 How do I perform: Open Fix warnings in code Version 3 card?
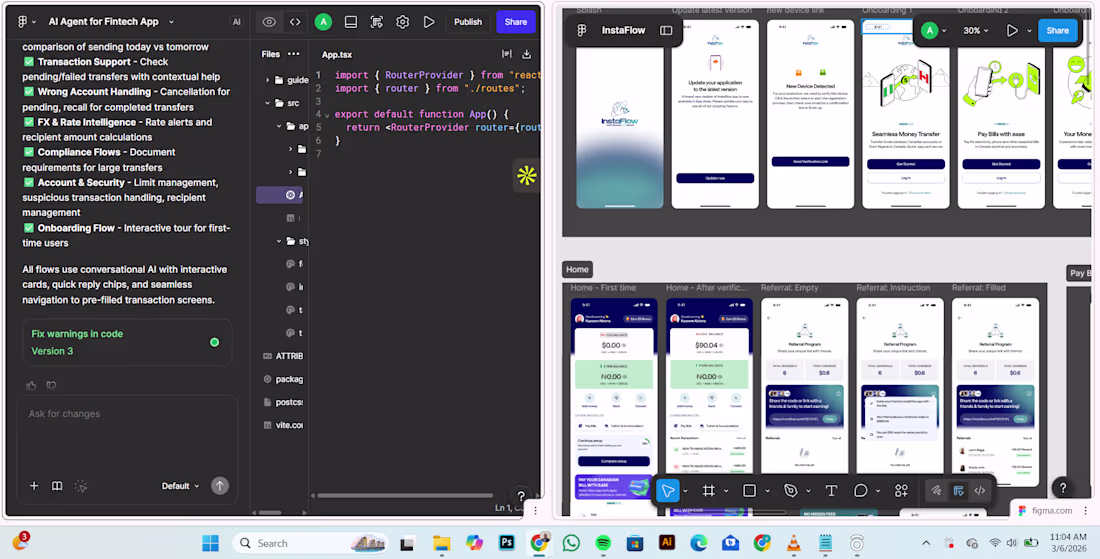coord(127,342)
